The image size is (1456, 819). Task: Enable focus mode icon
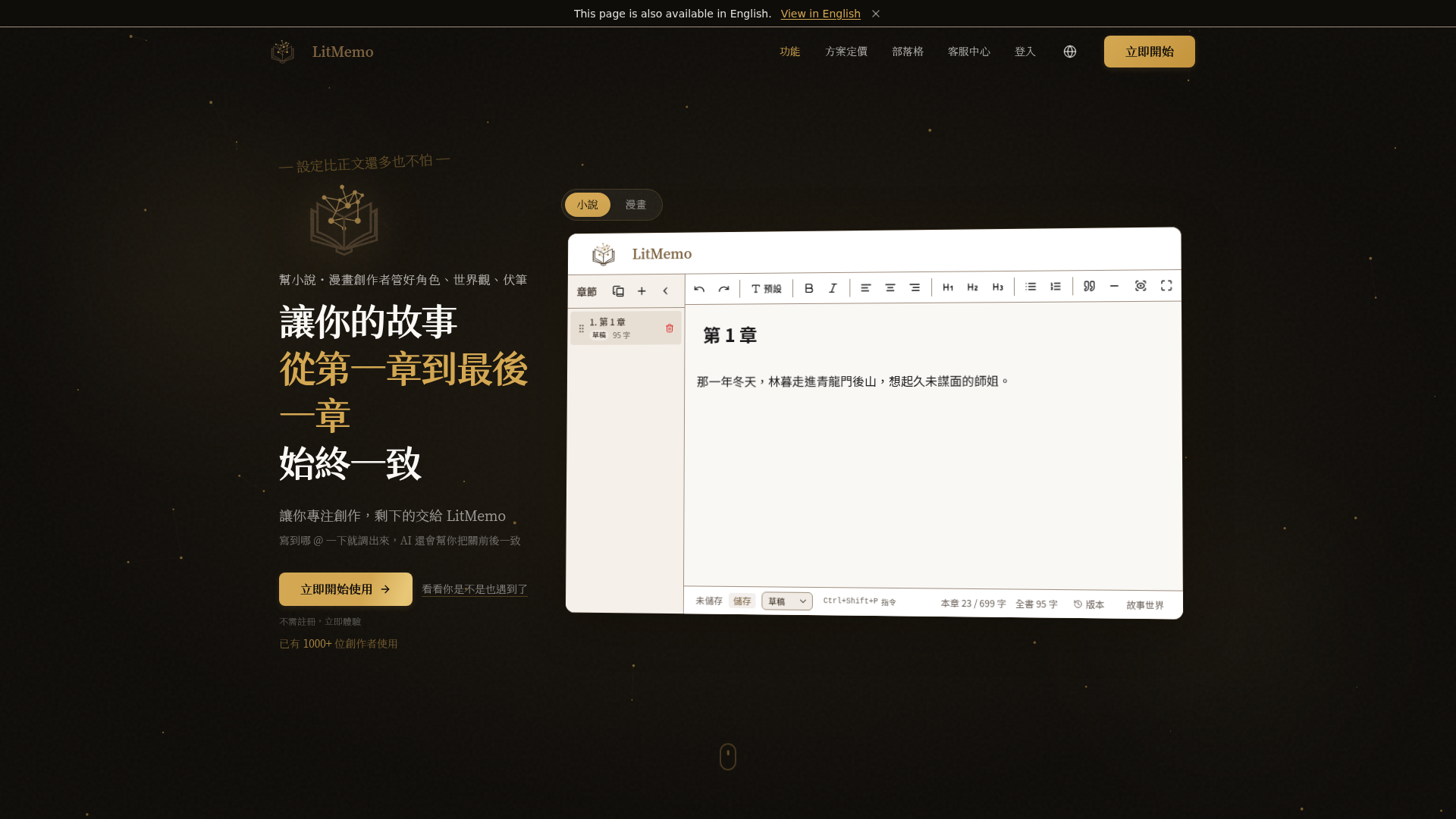tap(1141, 286)
